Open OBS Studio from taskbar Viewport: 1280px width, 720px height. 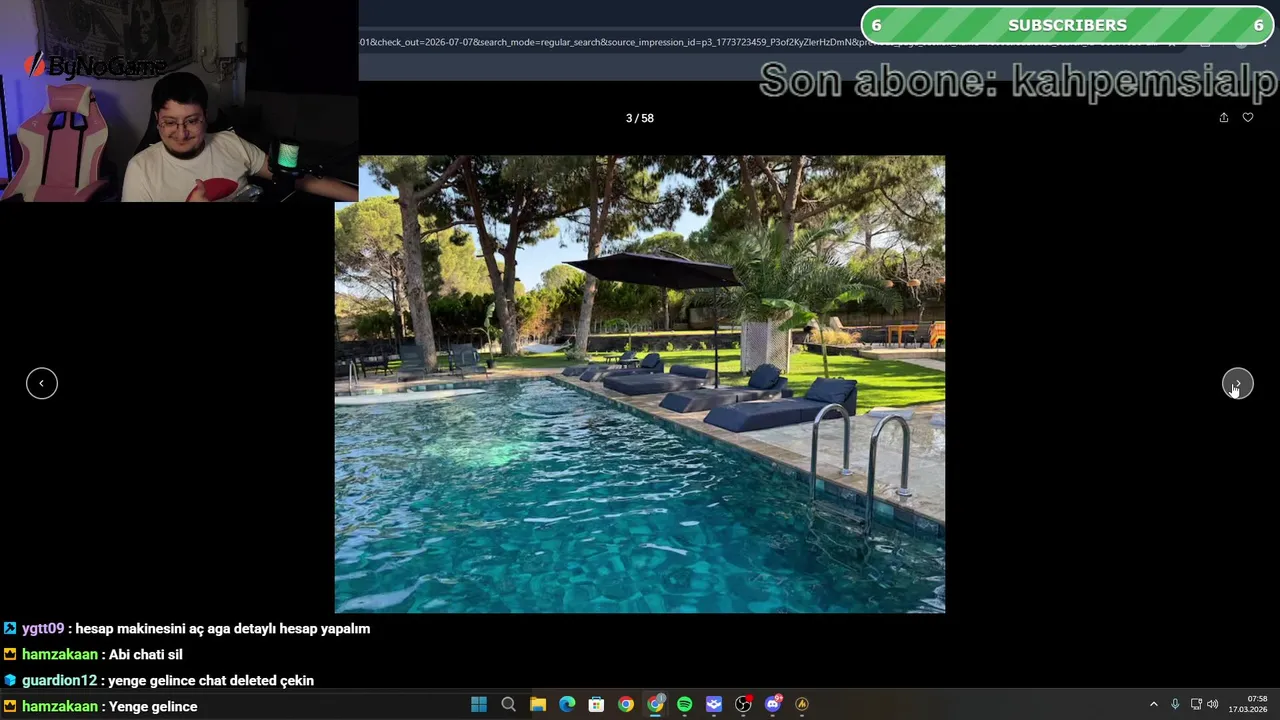pos(743,704)
